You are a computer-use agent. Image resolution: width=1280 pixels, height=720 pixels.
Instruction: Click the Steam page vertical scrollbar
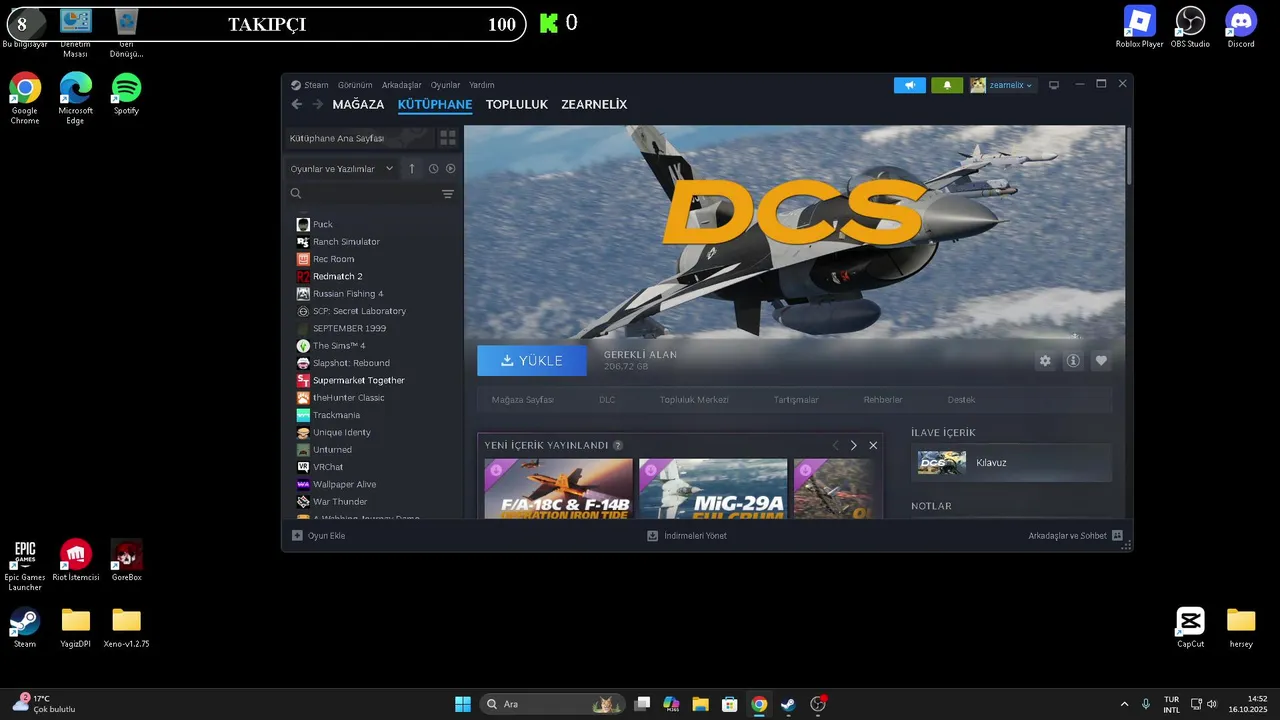click(1129, 156)
